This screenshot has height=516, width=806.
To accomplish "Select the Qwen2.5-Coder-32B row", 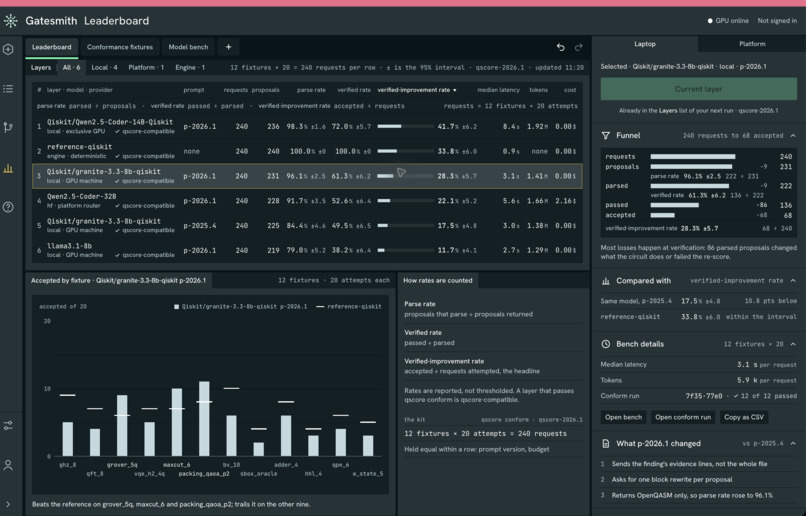I will tap(307, 201).
